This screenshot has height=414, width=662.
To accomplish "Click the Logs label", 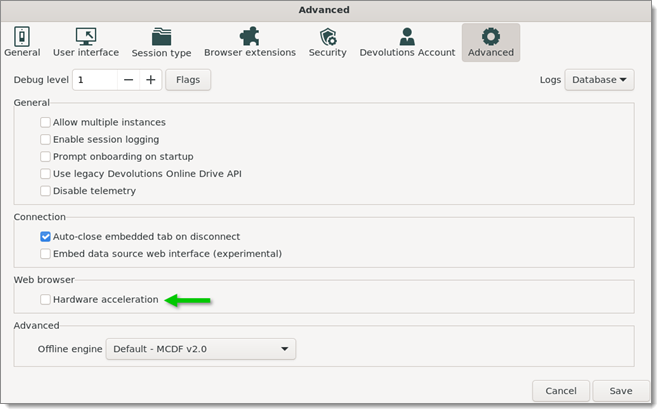I will coord(550,80).
